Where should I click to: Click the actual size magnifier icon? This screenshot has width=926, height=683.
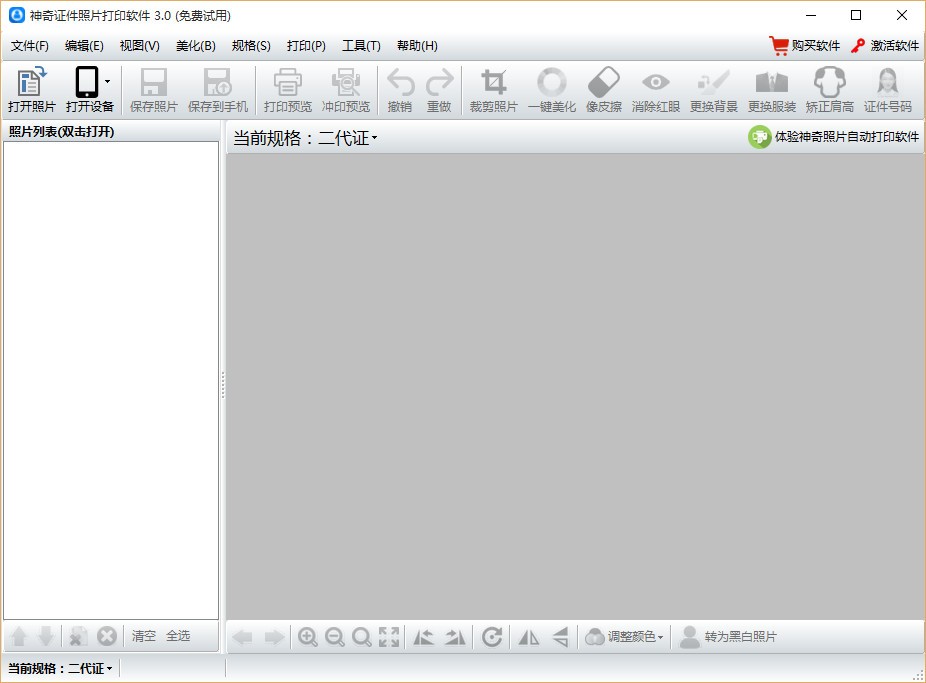coord(361,637)
